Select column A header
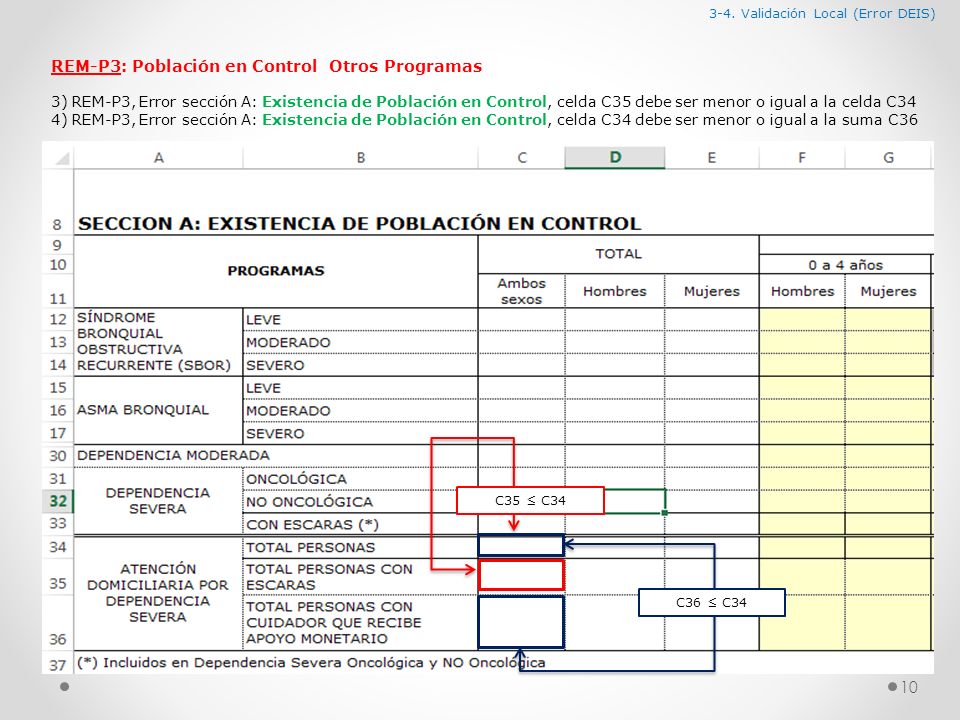Image resolution: width=960 pixels, height=720 pixels. click(159, 158)
